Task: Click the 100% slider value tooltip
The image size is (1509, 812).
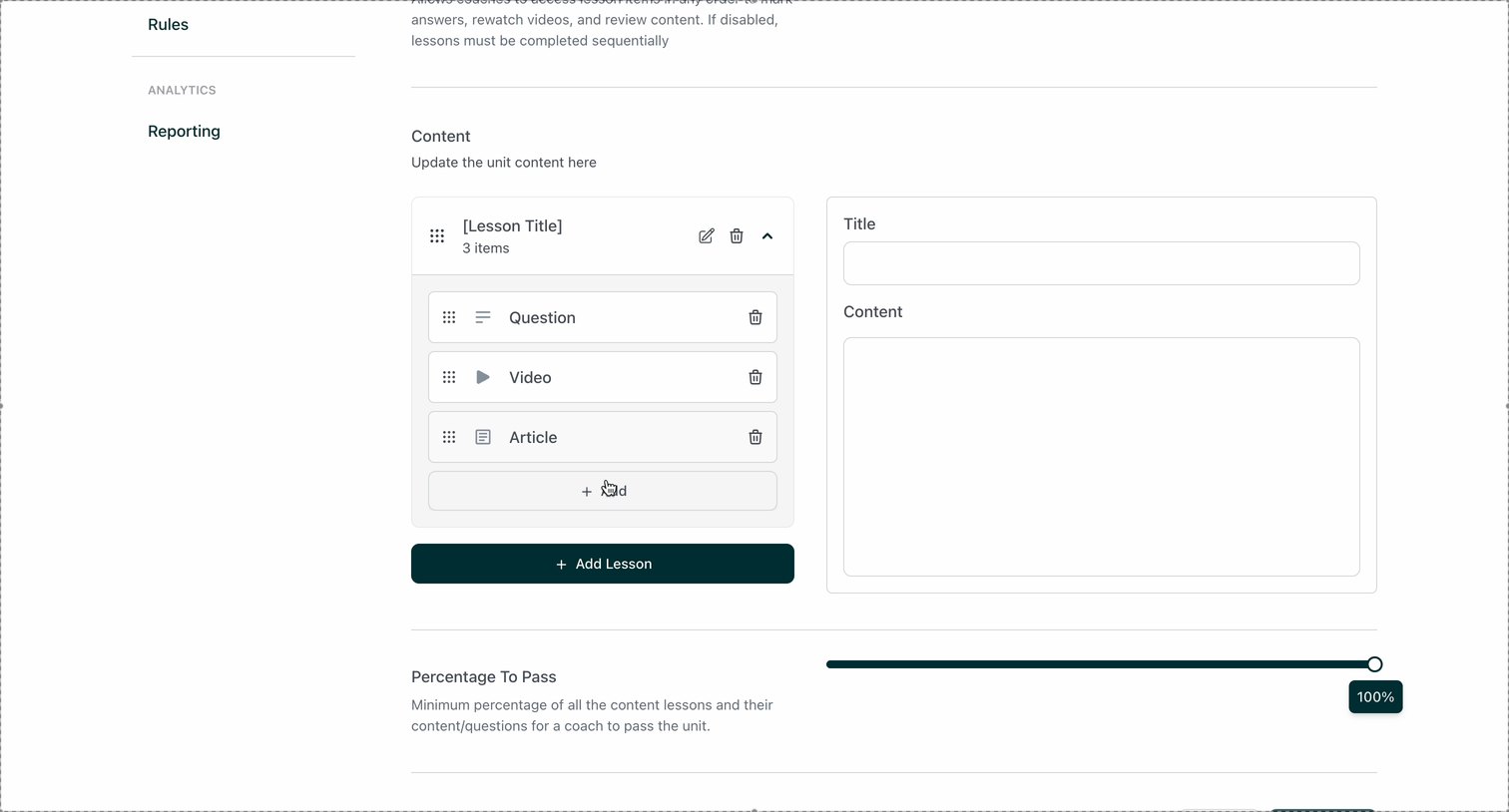Action: (x=1375, y=697)
